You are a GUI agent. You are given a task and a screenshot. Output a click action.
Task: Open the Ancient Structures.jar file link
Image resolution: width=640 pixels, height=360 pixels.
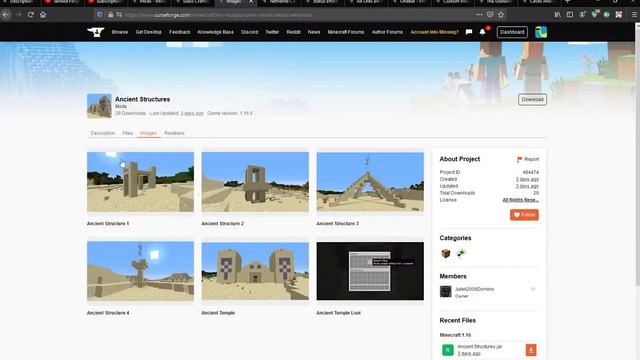(x=480, y=347)
